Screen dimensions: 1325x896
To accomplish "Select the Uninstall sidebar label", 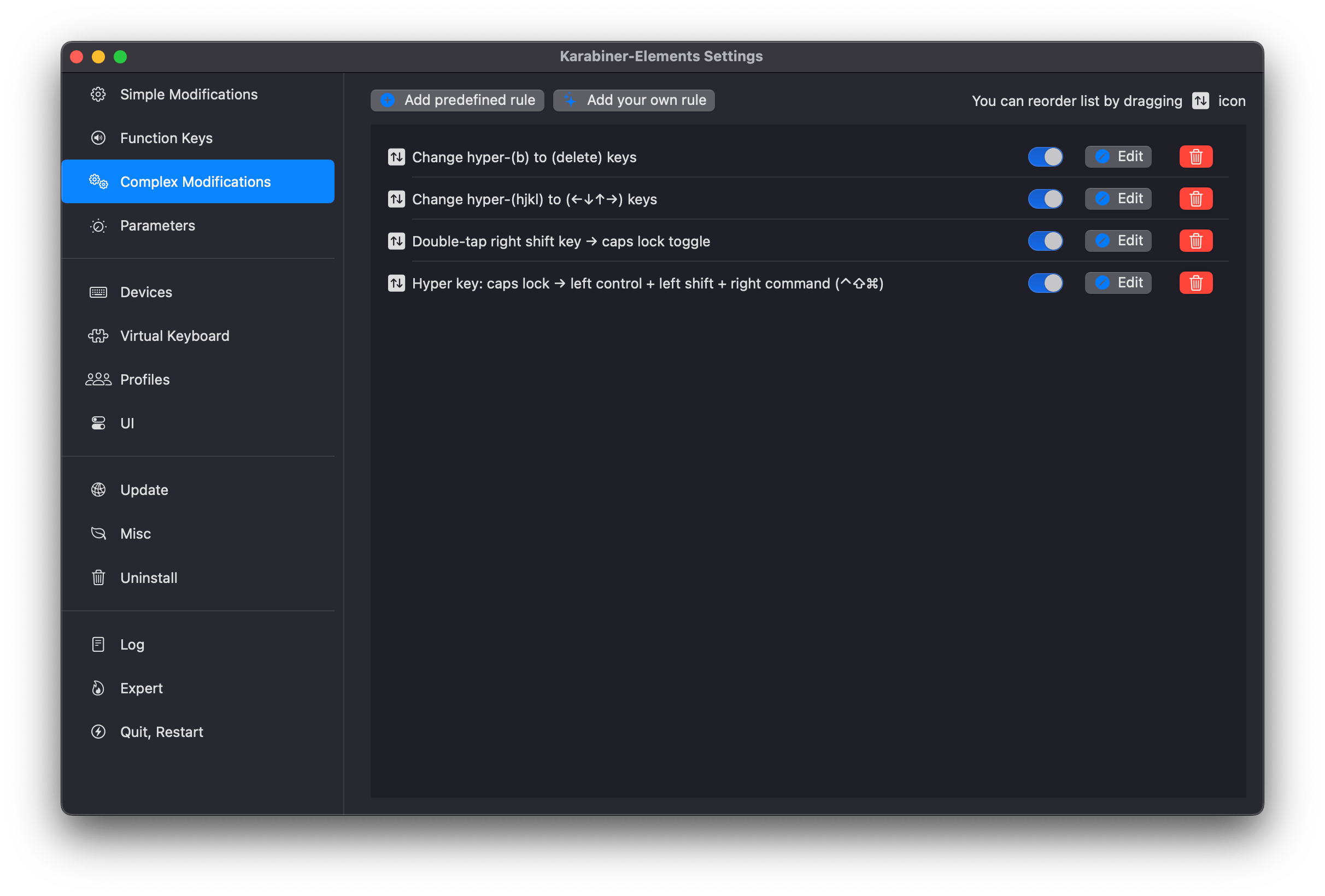I will pyautogui.click(x=149, y=578).
